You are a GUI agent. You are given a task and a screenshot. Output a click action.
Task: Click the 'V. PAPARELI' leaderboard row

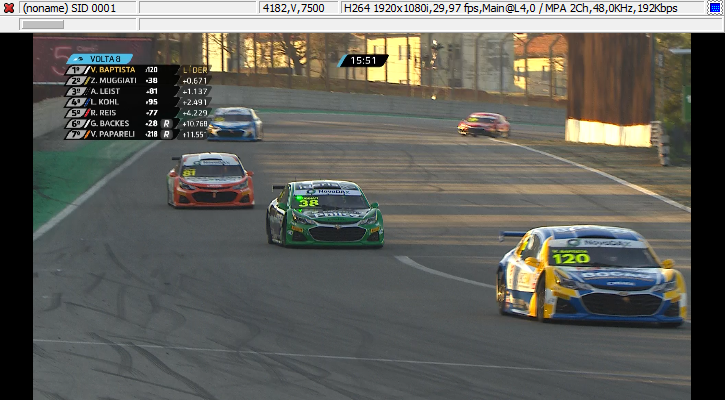[x=138, y=134]
